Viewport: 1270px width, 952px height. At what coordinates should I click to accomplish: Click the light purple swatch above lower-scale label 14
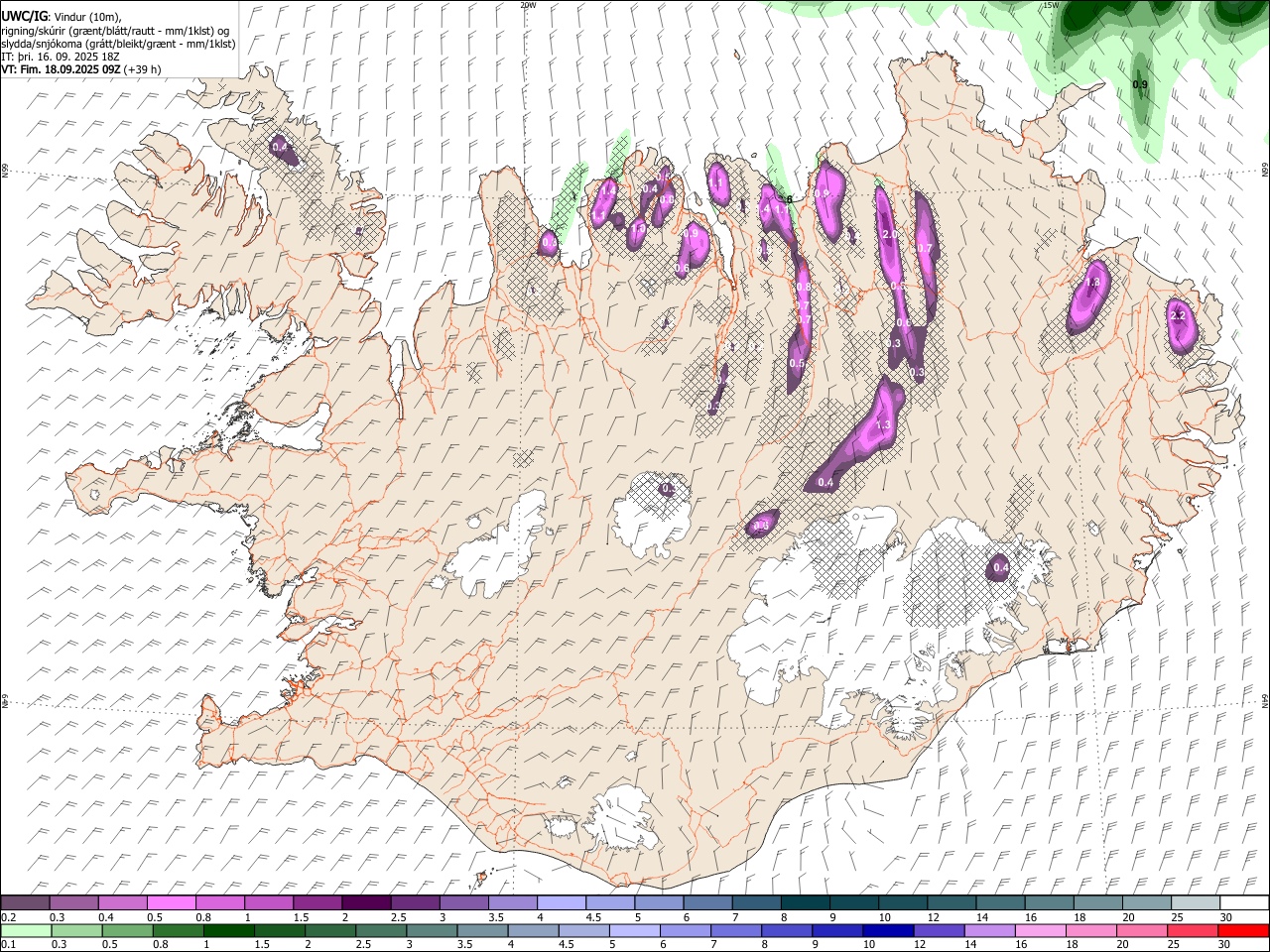(x=989, y=930)
